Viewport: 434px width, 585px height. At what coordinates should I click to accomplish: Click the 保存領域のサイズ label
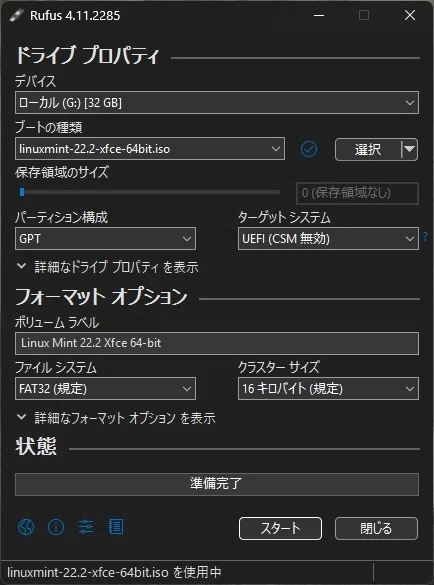pos(62,172)
